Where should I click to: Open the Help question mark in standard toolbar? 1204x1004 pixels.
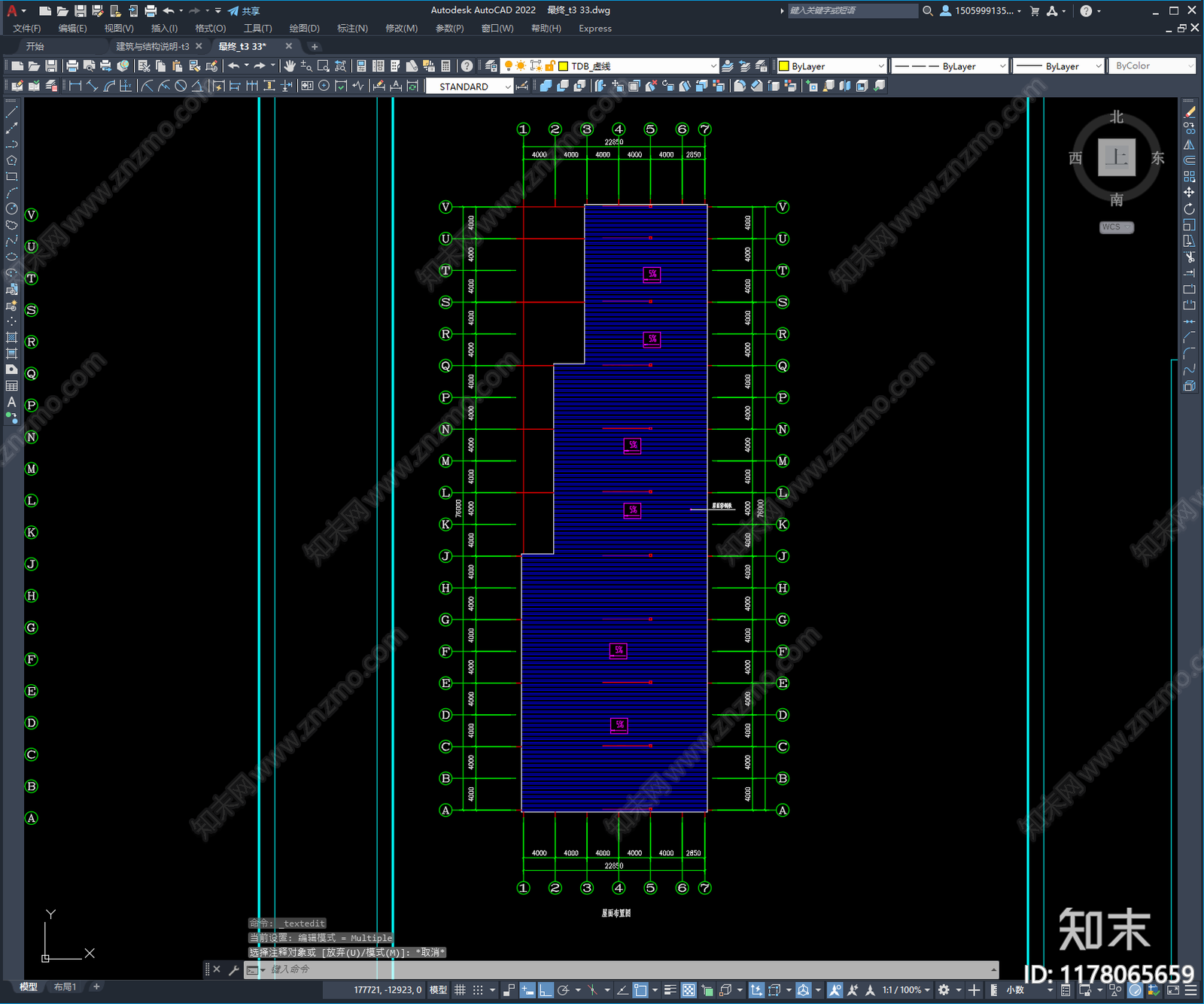pyautogui.click(x=467, y=66)
